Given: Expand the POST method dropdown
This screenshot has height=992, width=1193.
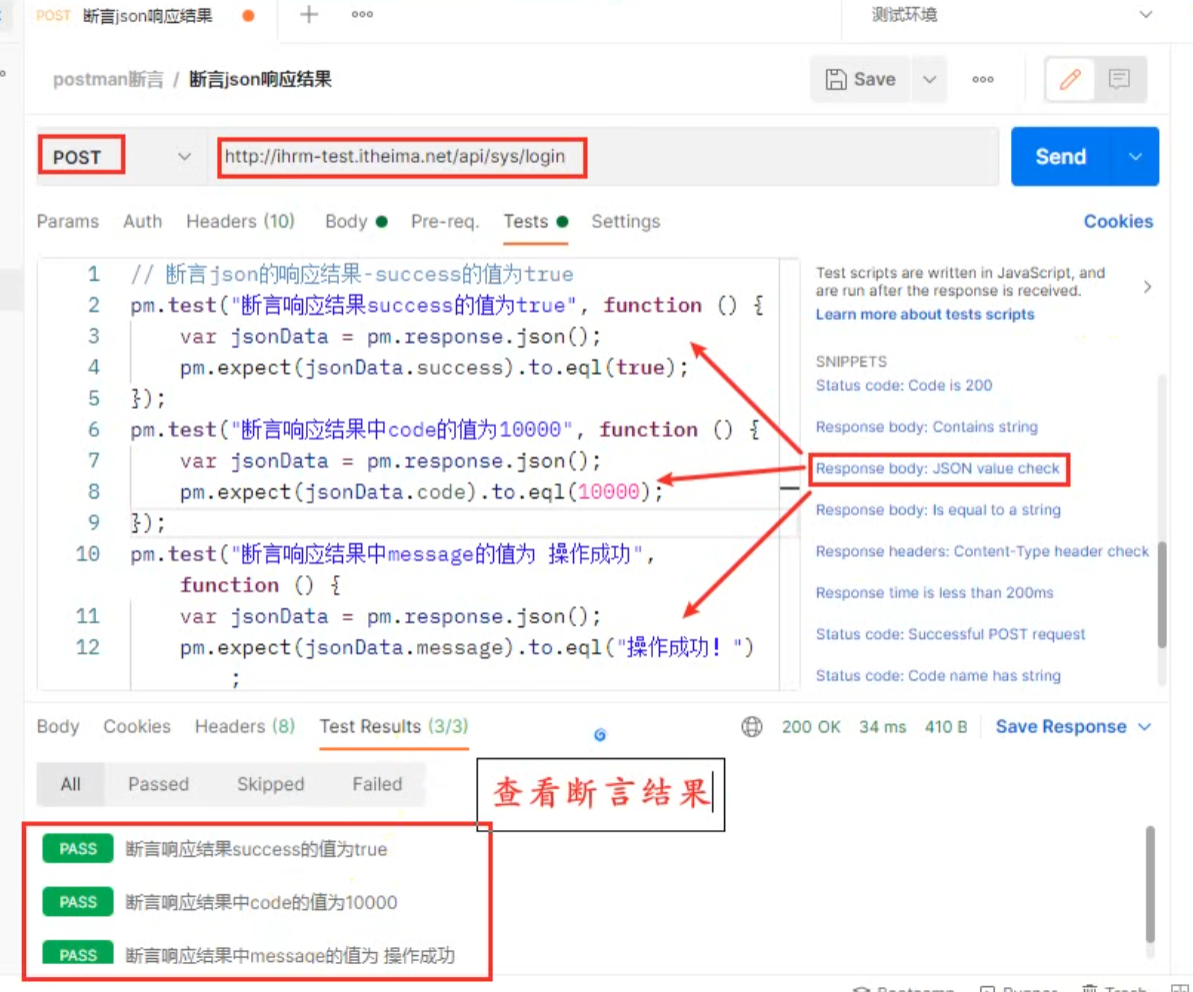Looking at the screenshot, I should tap(184, 157).
